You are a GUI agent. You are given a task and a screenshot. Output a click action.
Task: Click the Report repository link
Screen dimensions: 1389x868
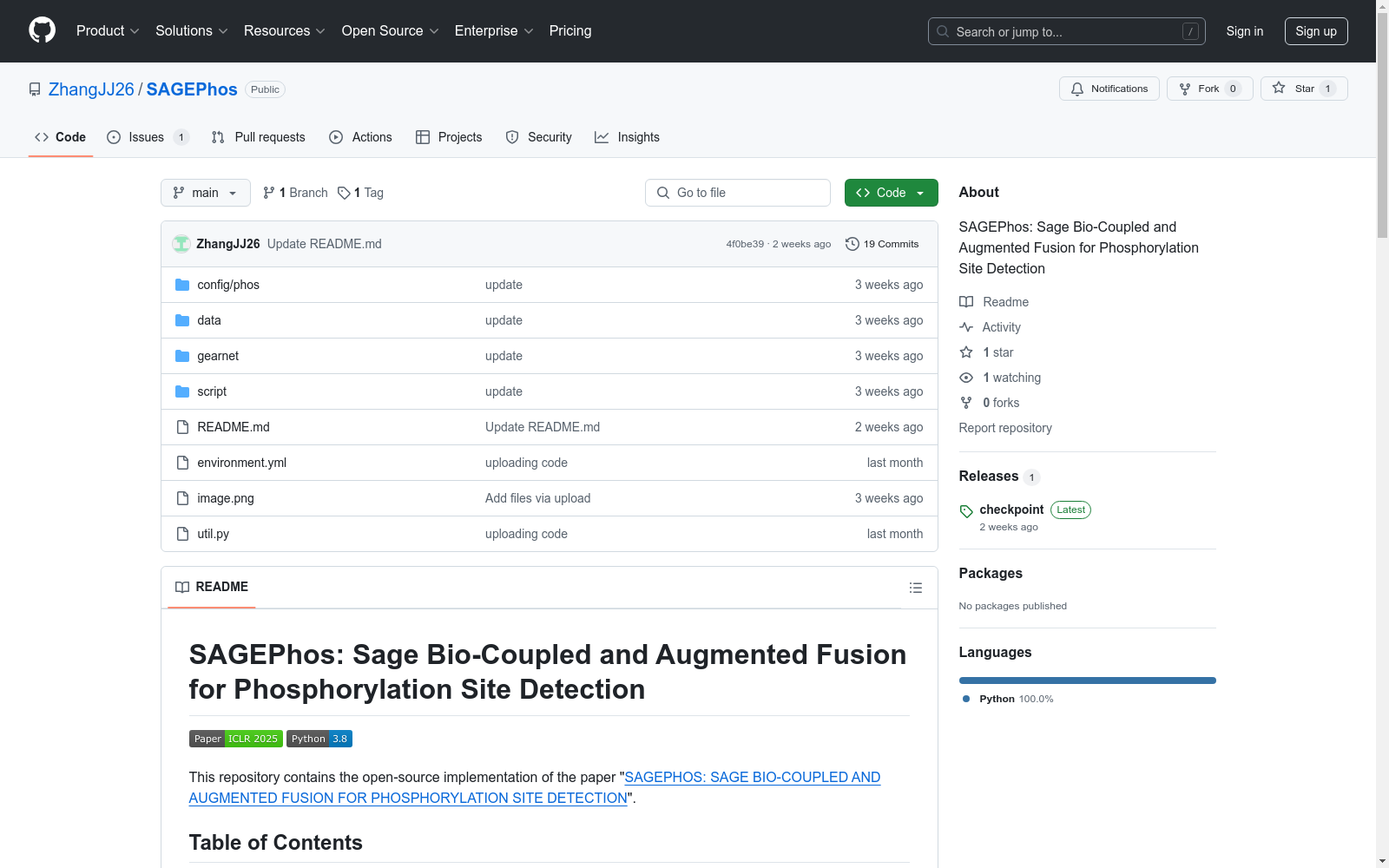tap(1005, 428)
